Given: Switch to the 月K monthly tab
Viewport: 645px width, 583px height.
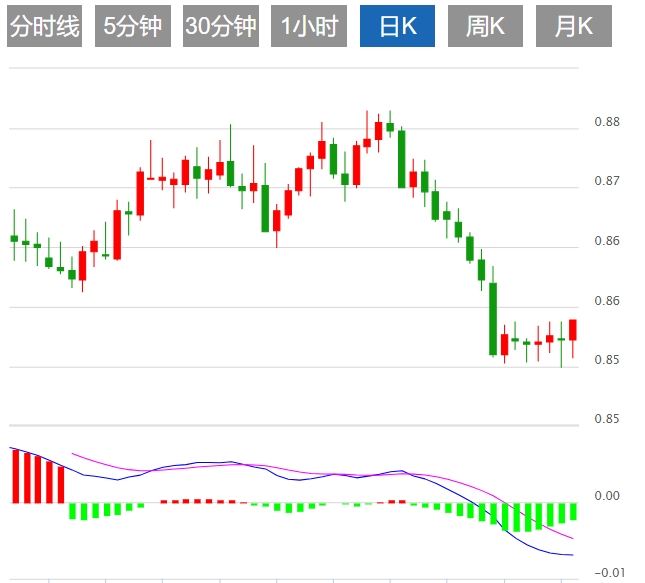Looking at the screenshot, I should click(574, 26).
